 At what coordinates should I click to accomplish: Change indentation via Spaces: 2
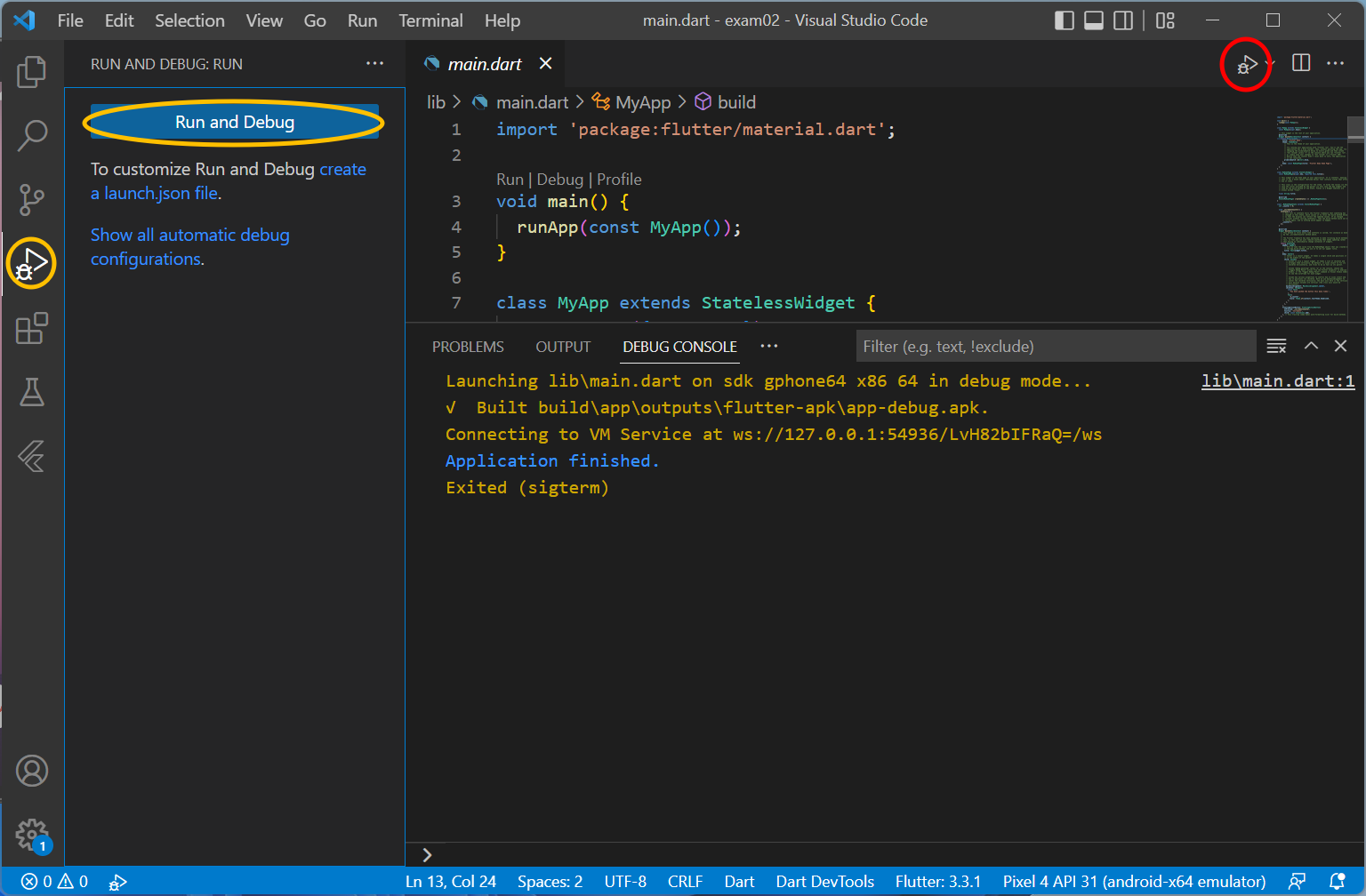click(550, 882)
